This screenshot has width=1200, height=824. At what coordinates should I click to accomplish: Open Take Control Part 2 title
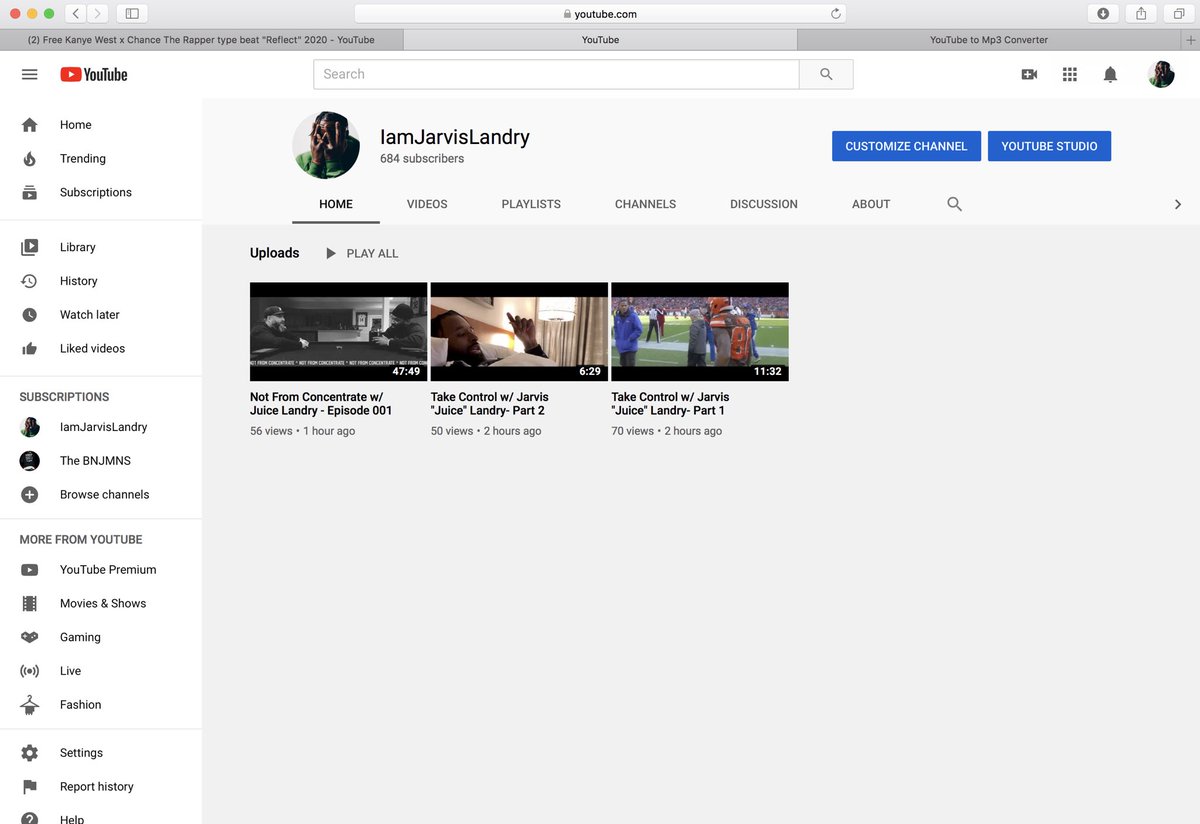490,404
